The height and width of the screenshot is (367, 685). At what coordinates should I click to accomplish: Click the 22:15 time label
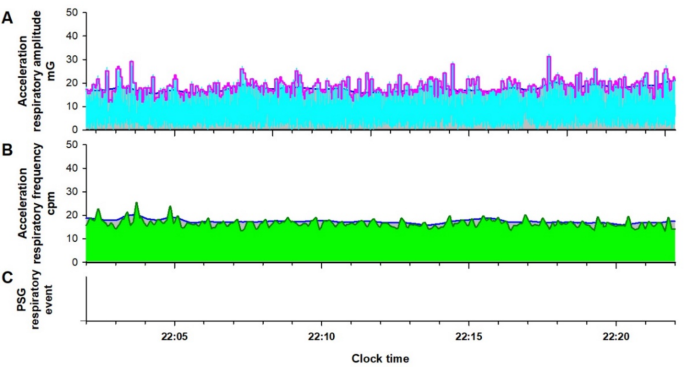(x=469, y=337)
